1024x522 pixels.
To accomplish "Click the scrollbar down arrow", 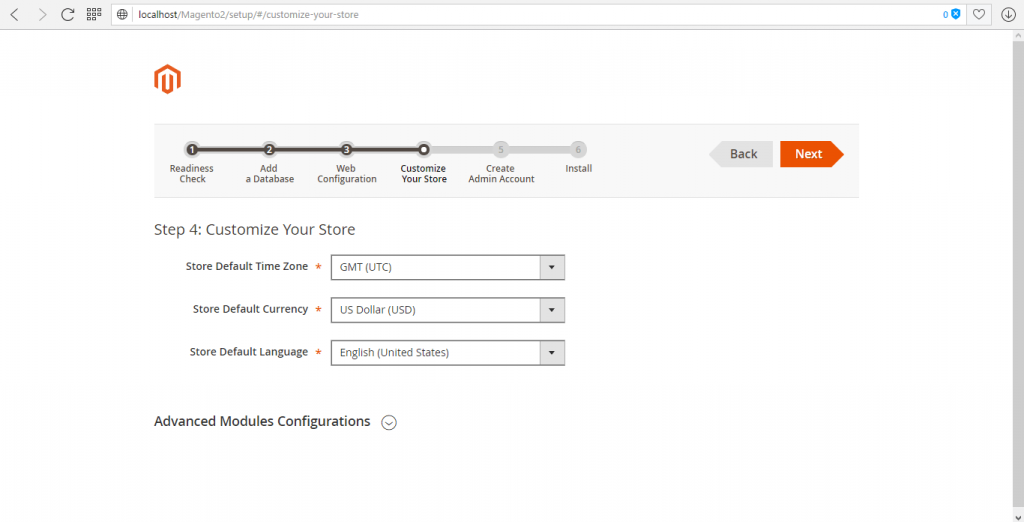I will 1018,515.
